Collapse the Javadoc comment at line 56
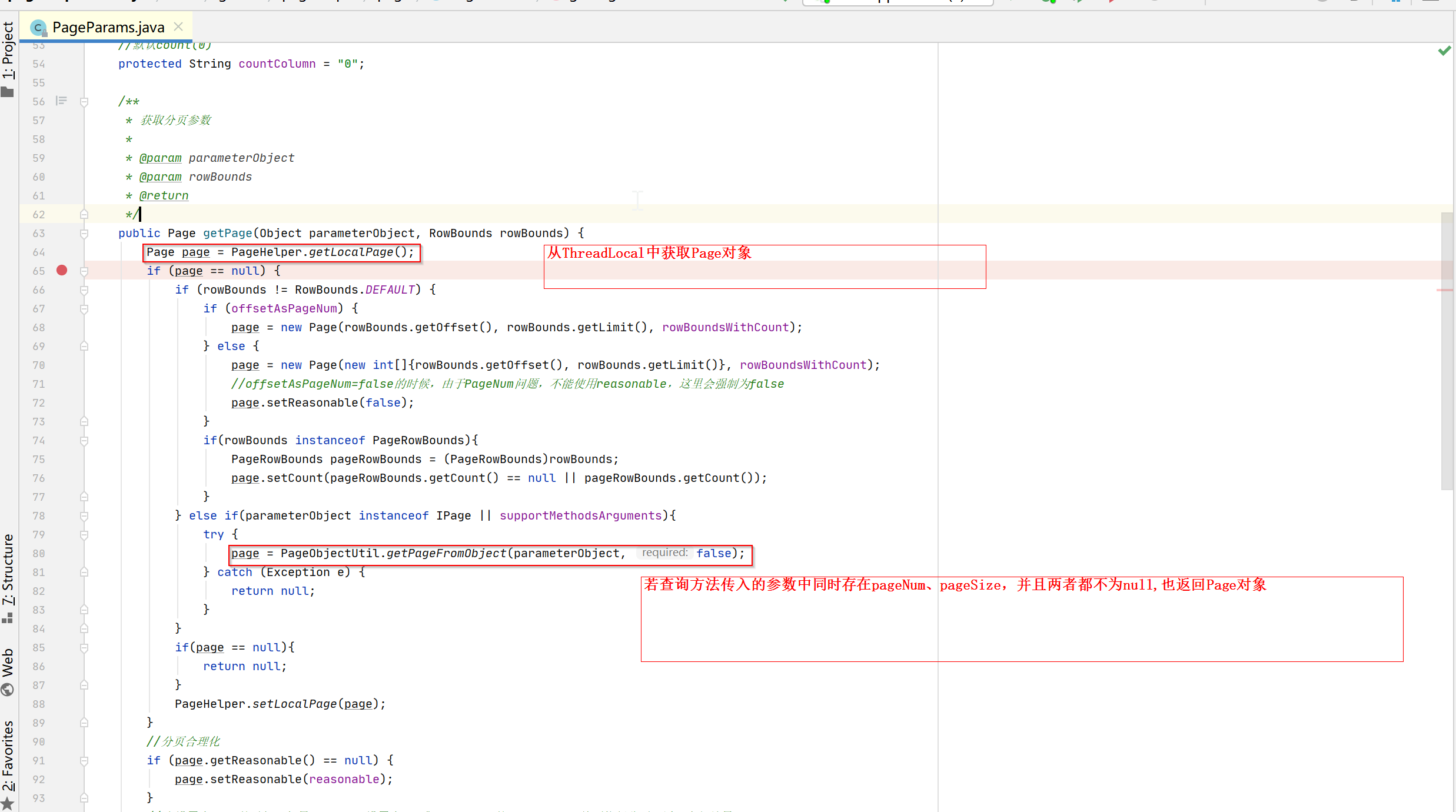 (84, 102)
